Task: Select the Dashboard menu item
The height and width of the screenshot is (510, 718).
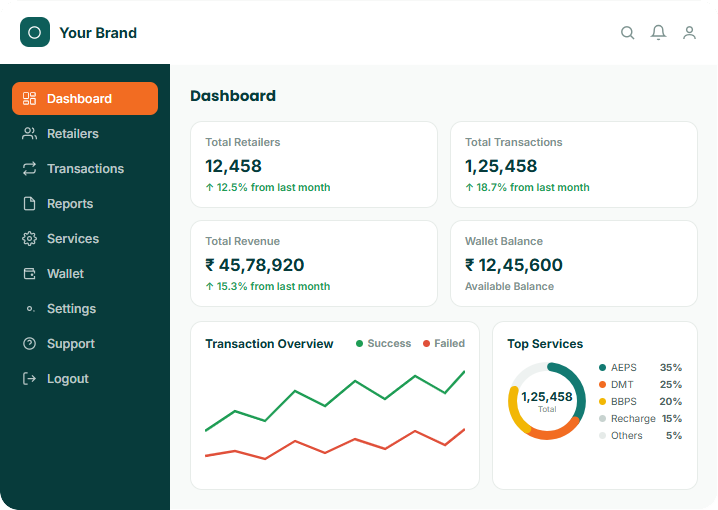Action: [x=85, y=98]
